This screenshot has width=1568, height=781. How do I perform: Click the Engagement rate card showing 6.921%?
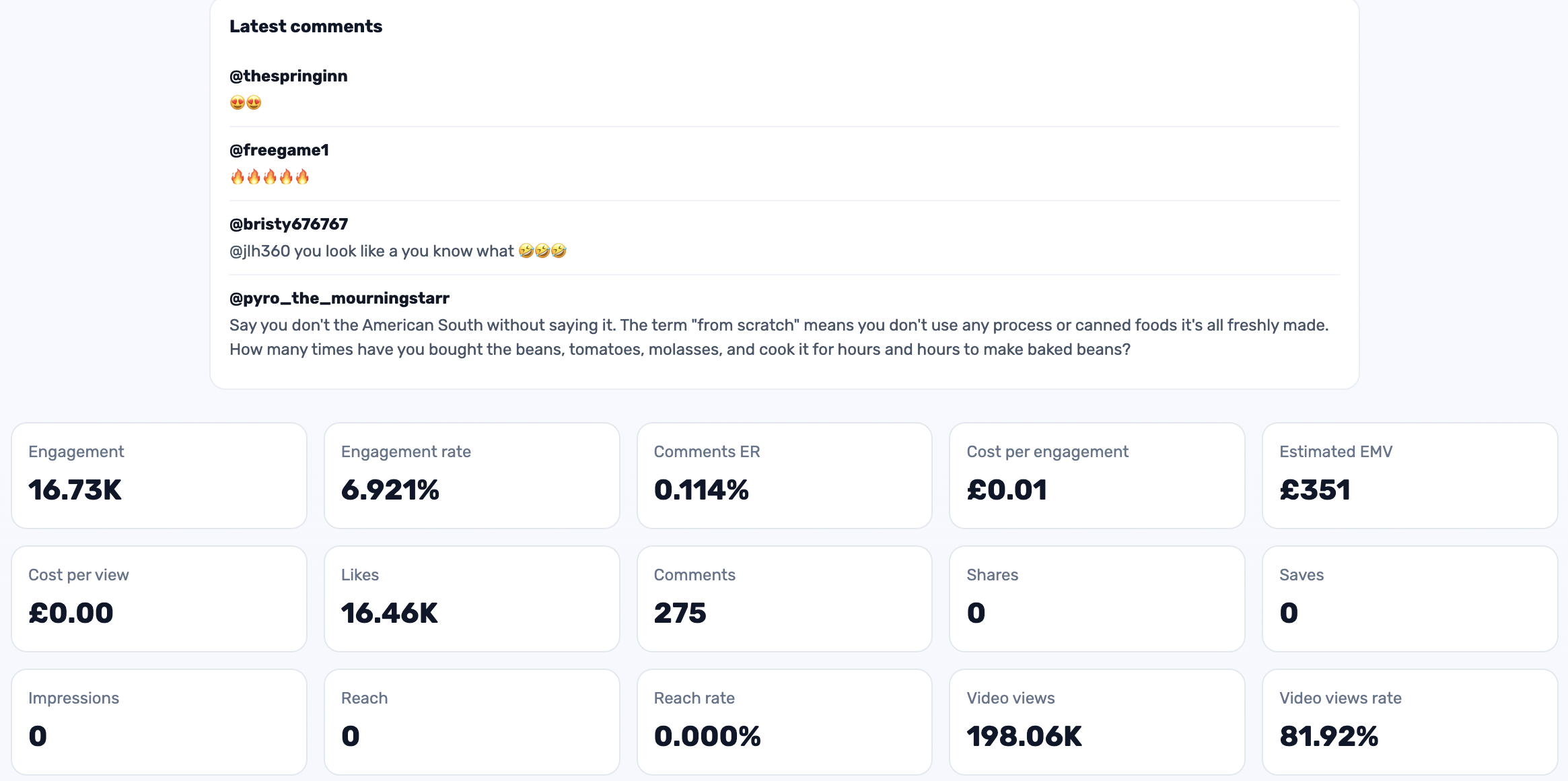point(472,475)
